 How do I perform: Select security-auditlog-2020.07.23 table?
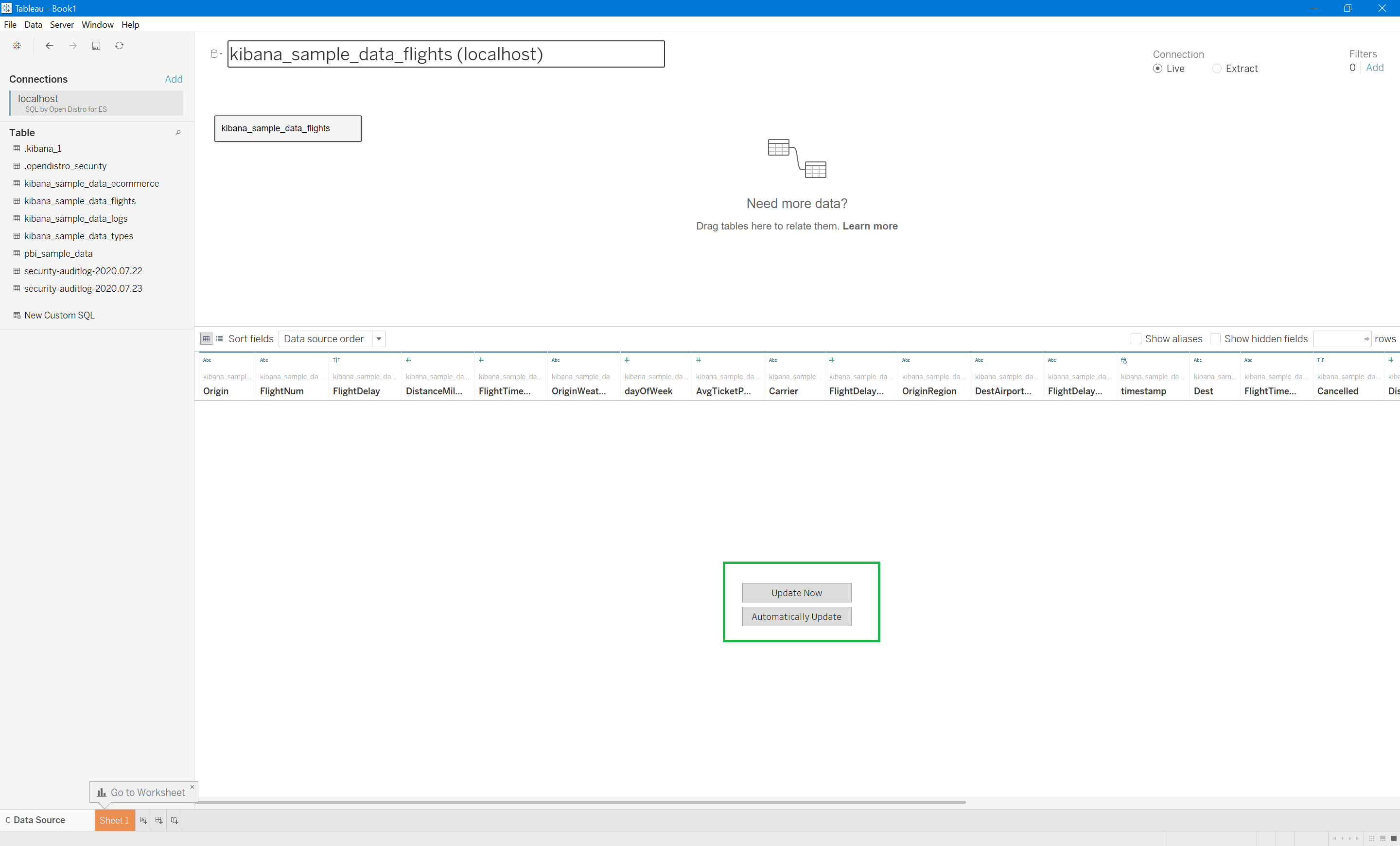click(83, 289)
